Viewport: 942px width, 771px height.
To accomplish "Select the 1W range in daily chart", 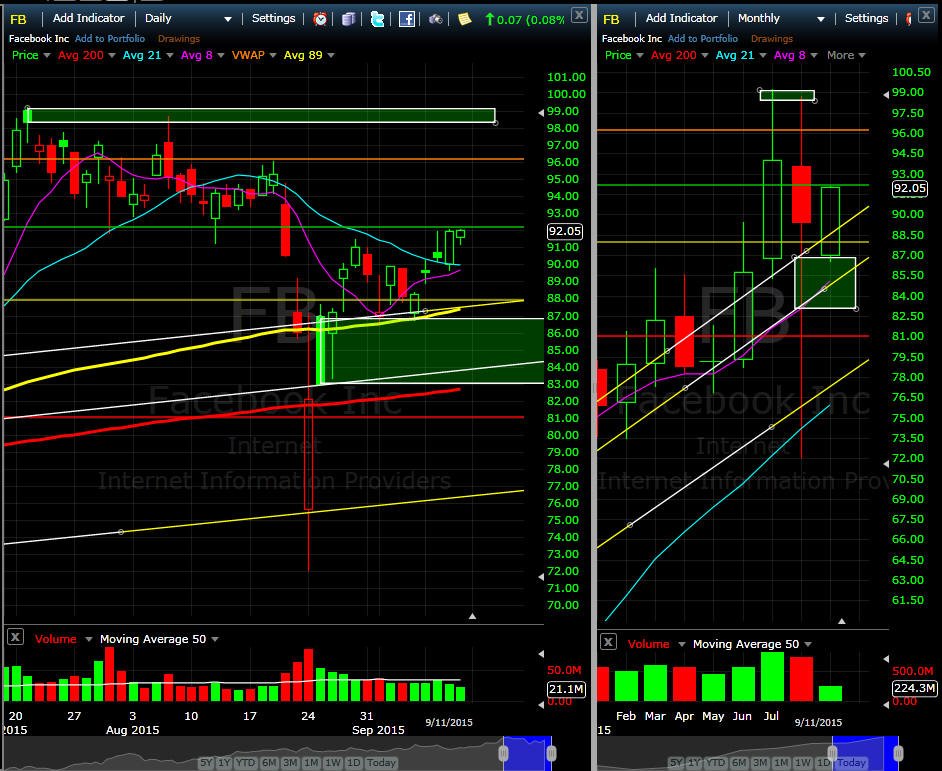I will 333,763.
